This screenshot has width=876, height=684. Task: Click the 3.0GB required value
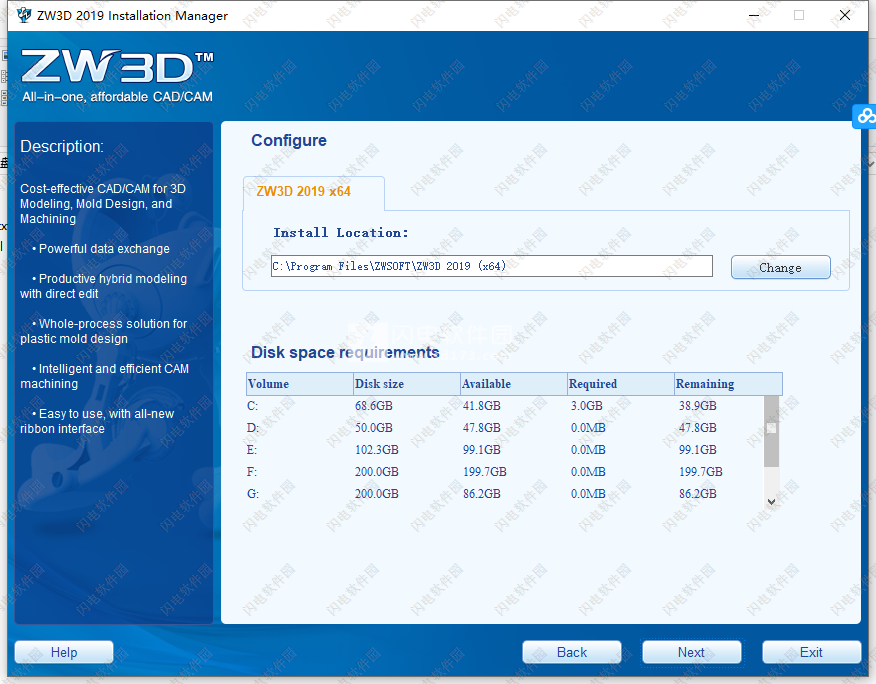587,406
